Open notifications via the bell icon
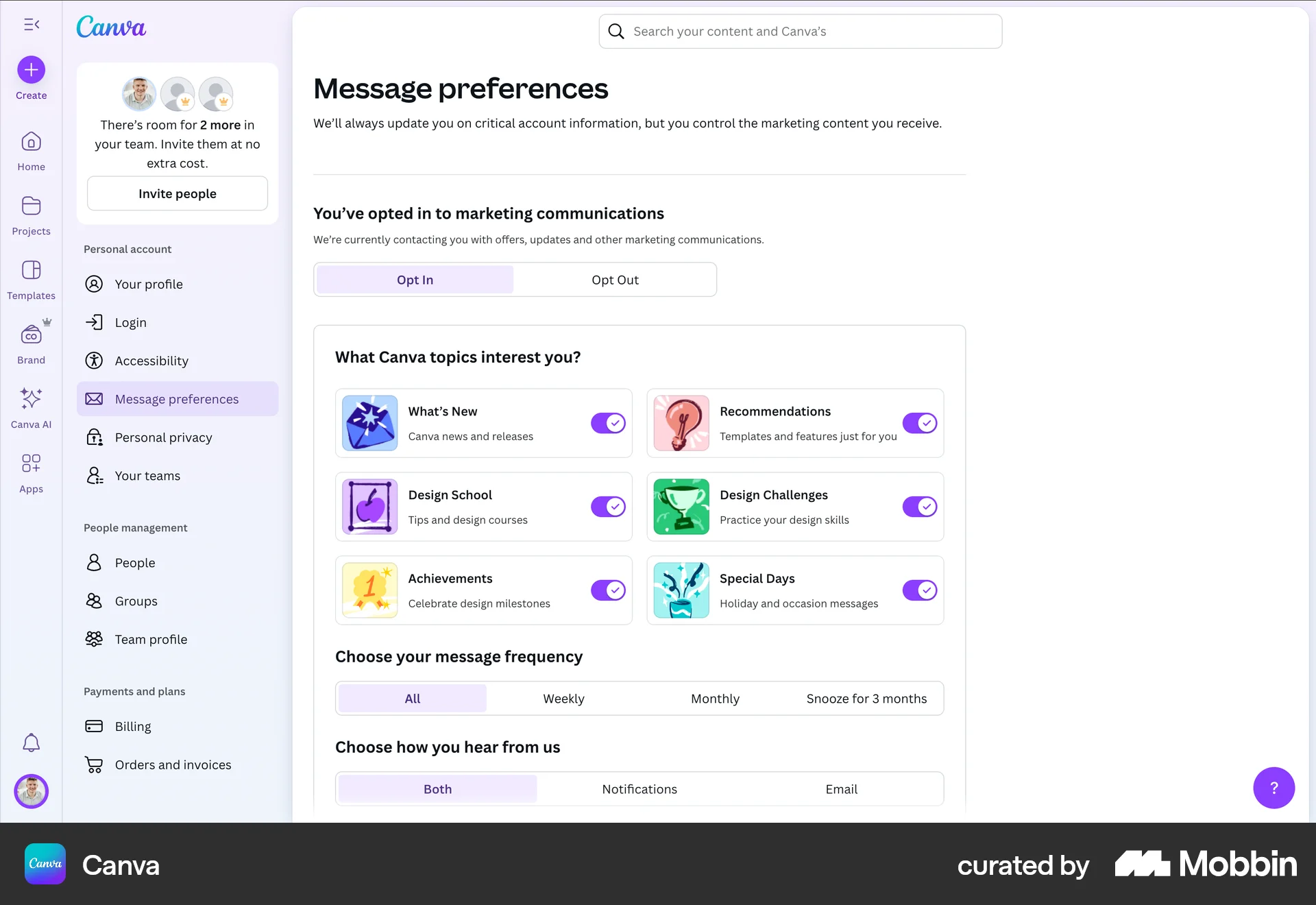The image size is (1316, 905). coord(31,742)
